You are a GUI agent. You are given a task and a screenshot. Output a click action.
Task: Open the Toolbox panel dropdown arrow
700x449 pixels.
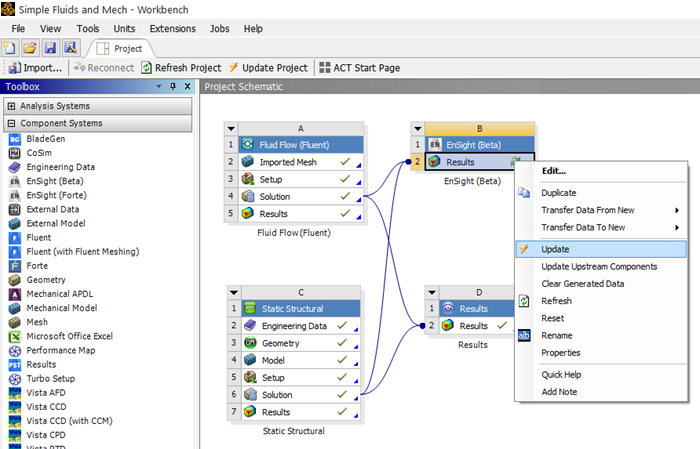pyautogui.click(x=159, y=87)
